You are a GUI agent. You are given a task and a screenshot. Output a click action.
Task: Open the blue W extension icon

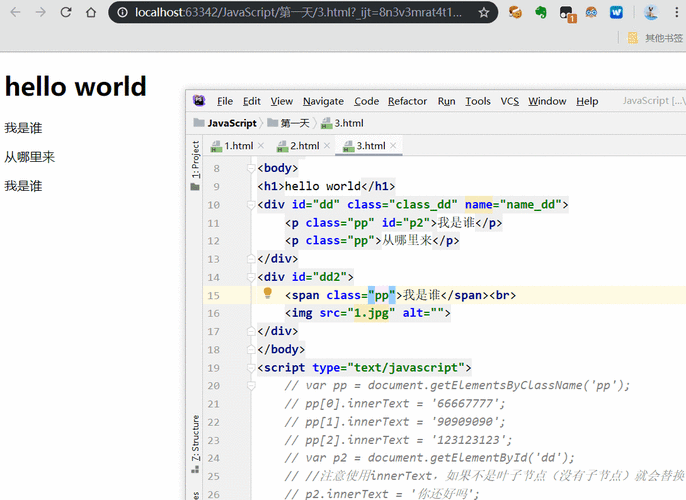616,12
